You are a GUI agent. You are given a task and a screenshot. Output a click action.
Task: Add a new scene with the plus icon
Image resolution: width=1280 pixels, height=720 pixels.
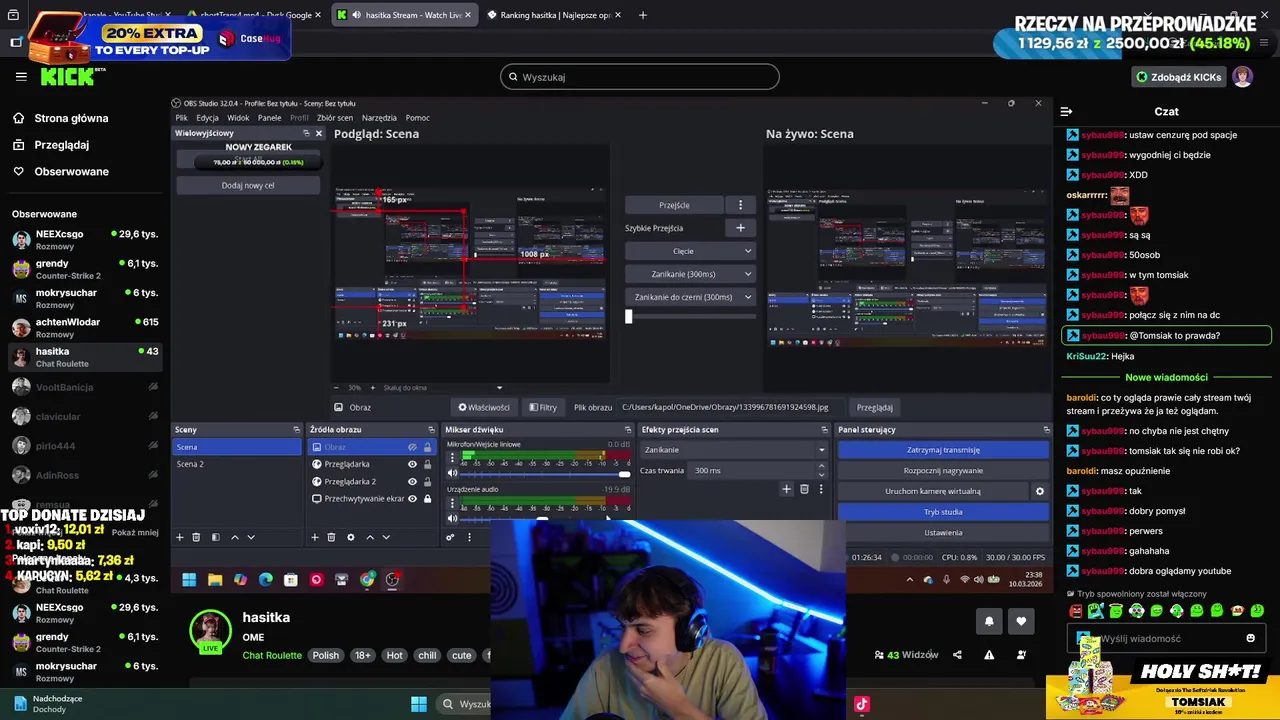(180, 537)
